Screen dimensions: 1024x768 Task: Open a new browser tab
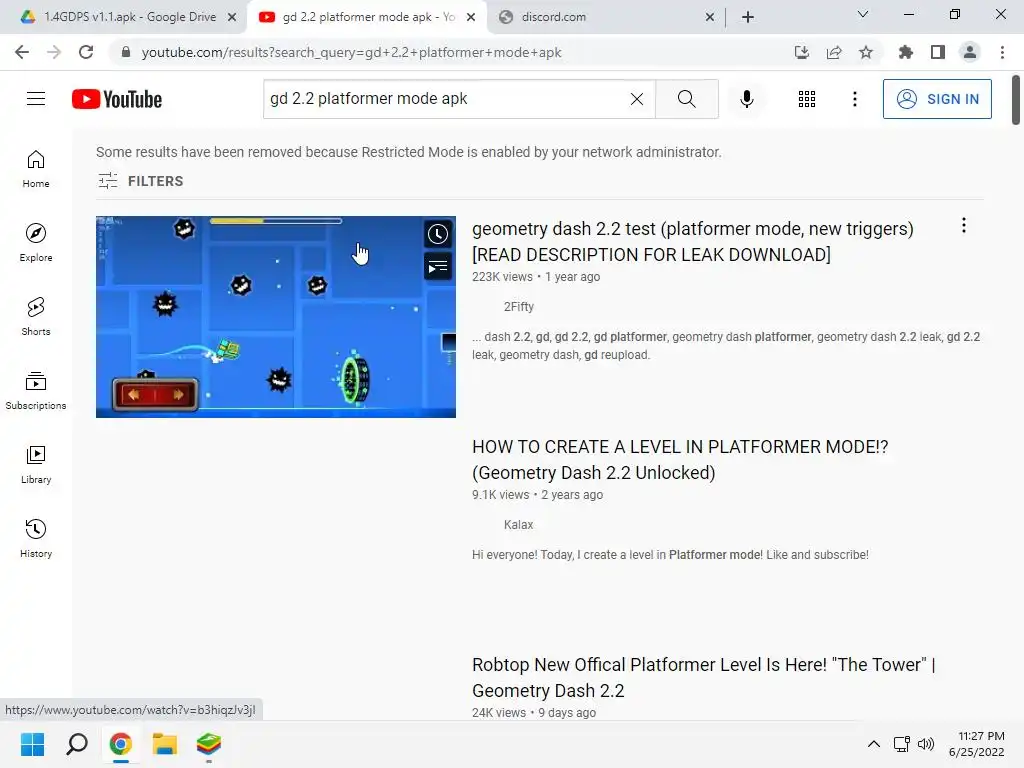click(x=748, y=17)
